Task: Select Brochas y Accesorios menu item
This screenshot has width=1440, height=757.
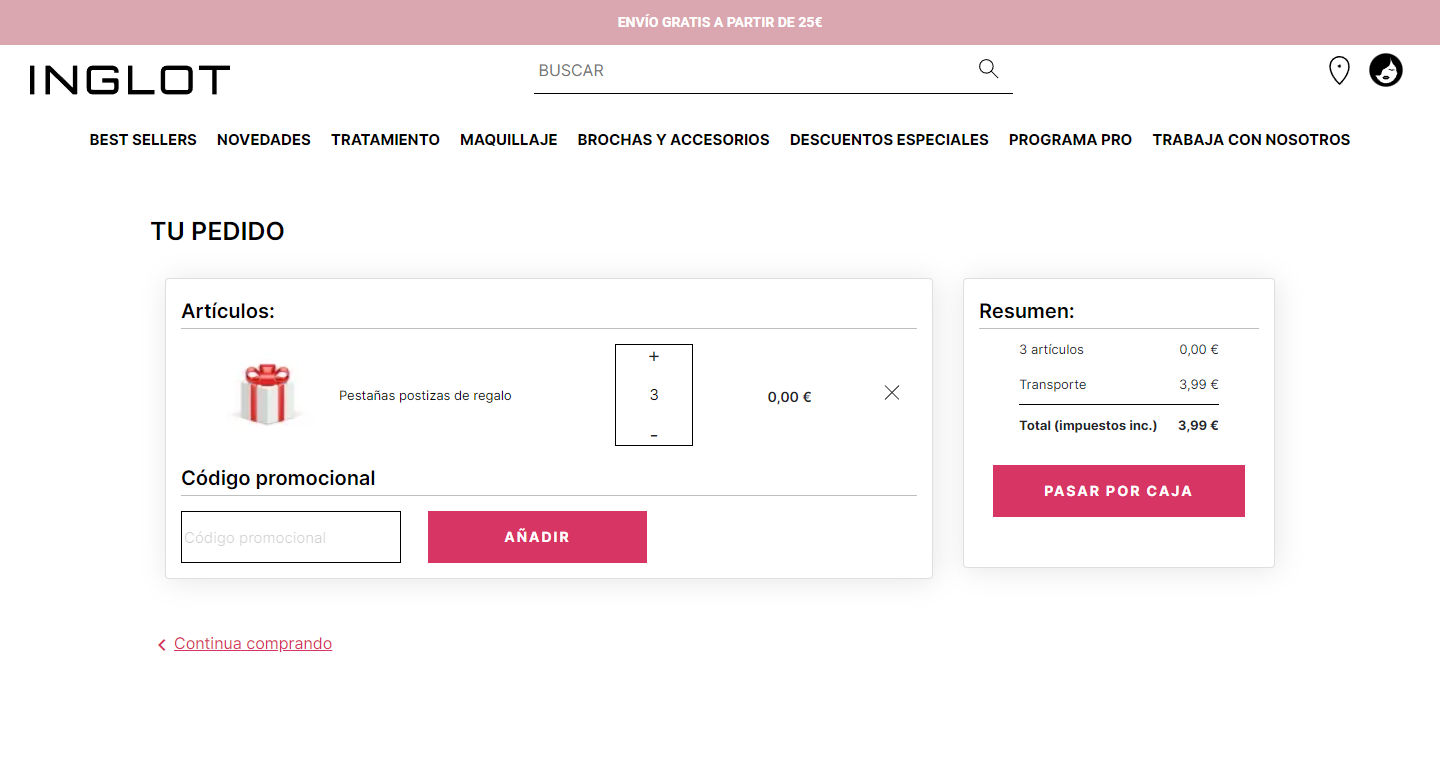Action: click(x=673, y=140)
